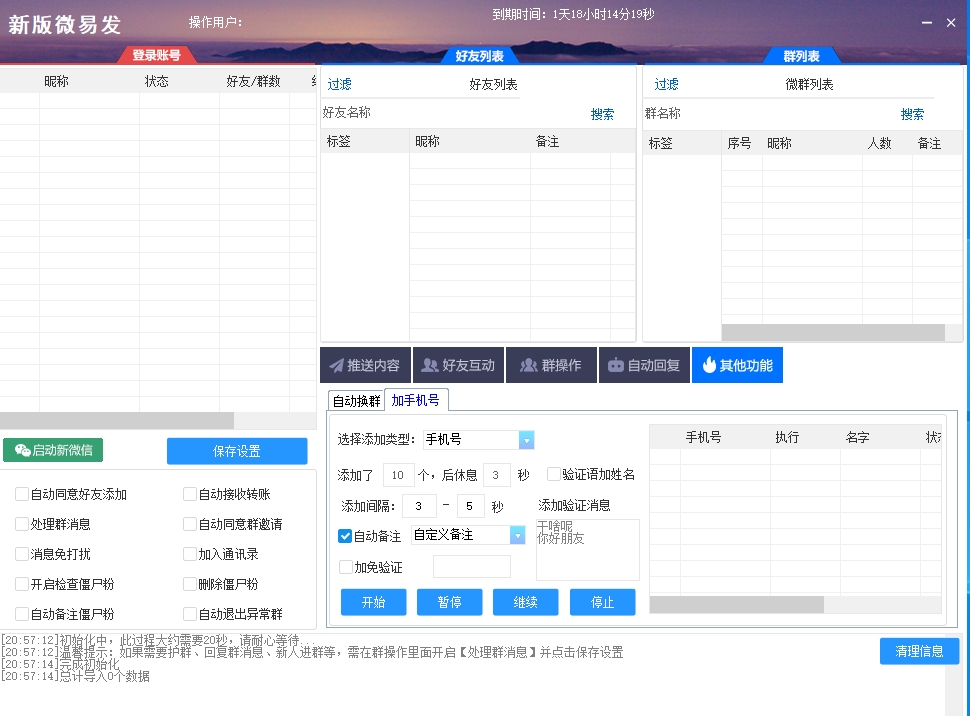Viewport: 970px width, 716px height.
Task: Click the 登录账号 red header tab
Action: click(157, 55)
